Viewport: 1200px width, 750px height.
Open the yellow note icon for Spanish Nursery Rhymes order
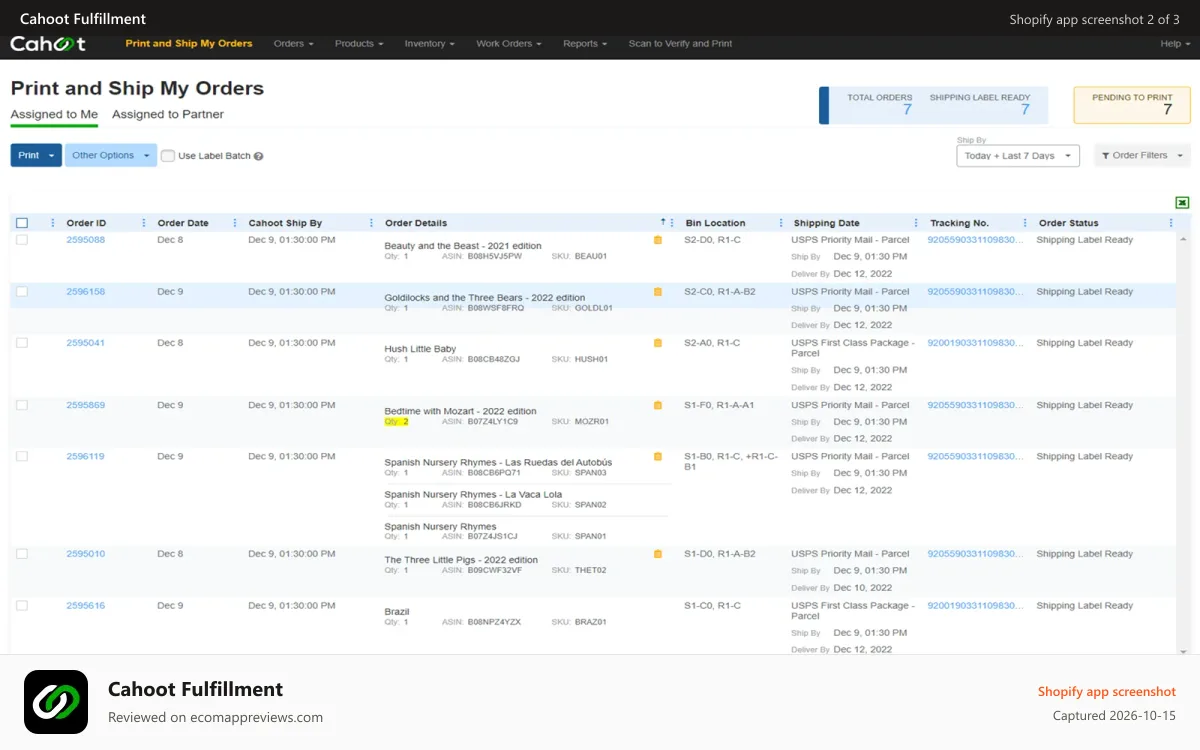658,456
